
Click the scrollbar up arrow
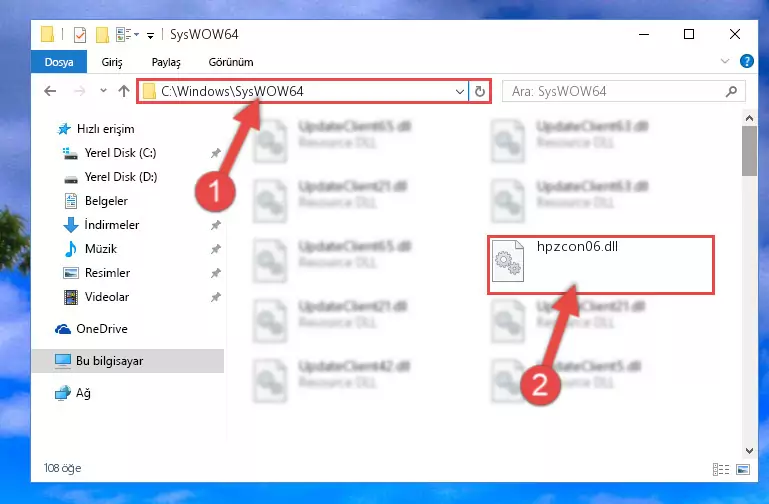point(749,118)
